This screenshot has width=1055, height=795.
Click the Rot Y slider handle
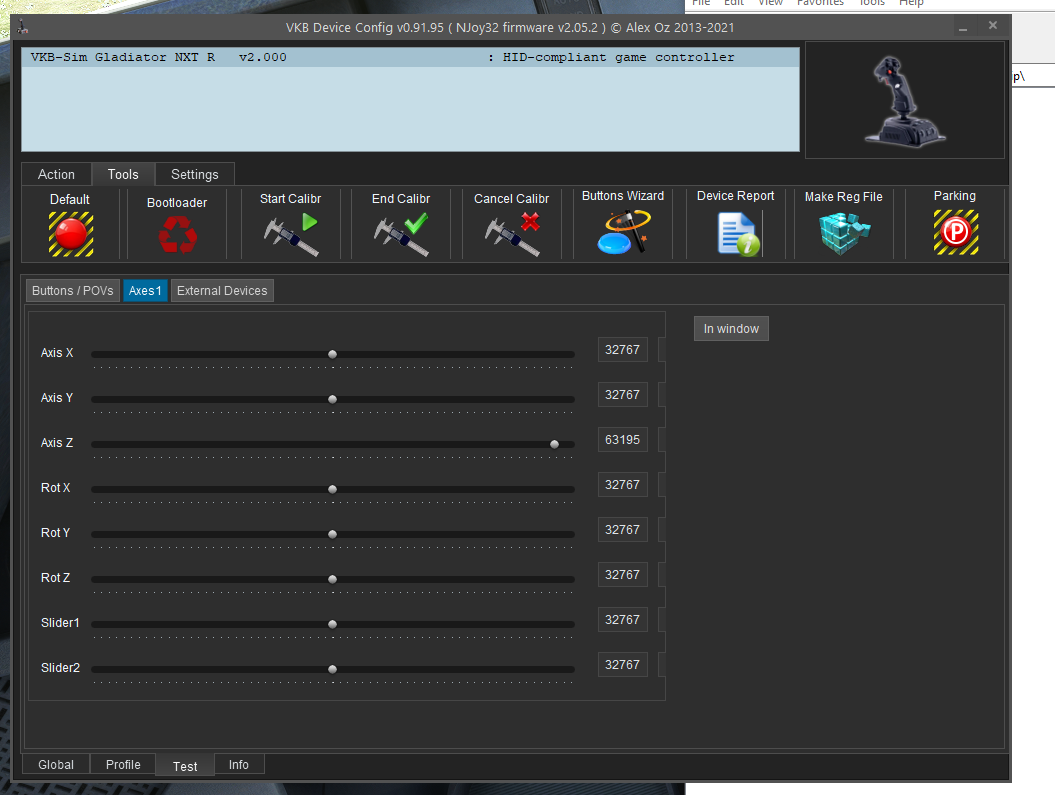(332, 535)
